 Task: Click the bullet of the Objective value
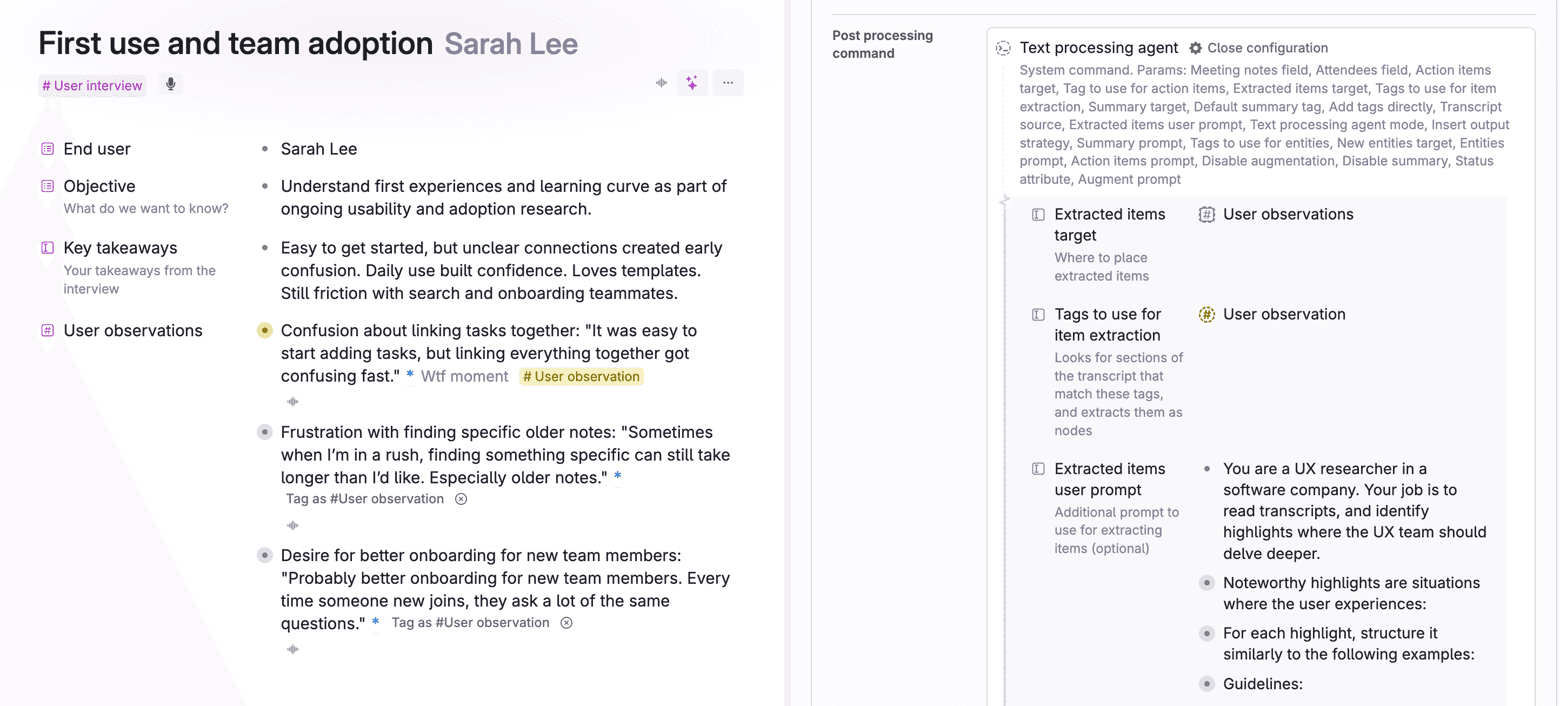[265, 186]
